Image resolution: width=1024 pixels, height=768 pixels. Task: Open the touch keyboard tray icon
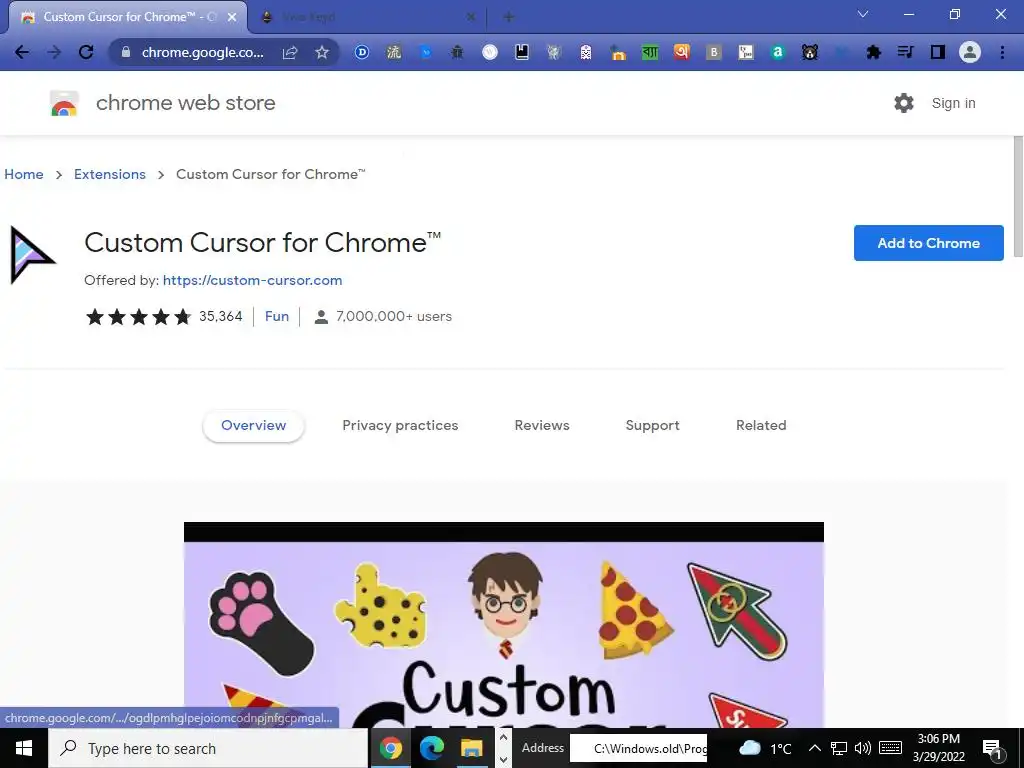[x=890, y=748]
